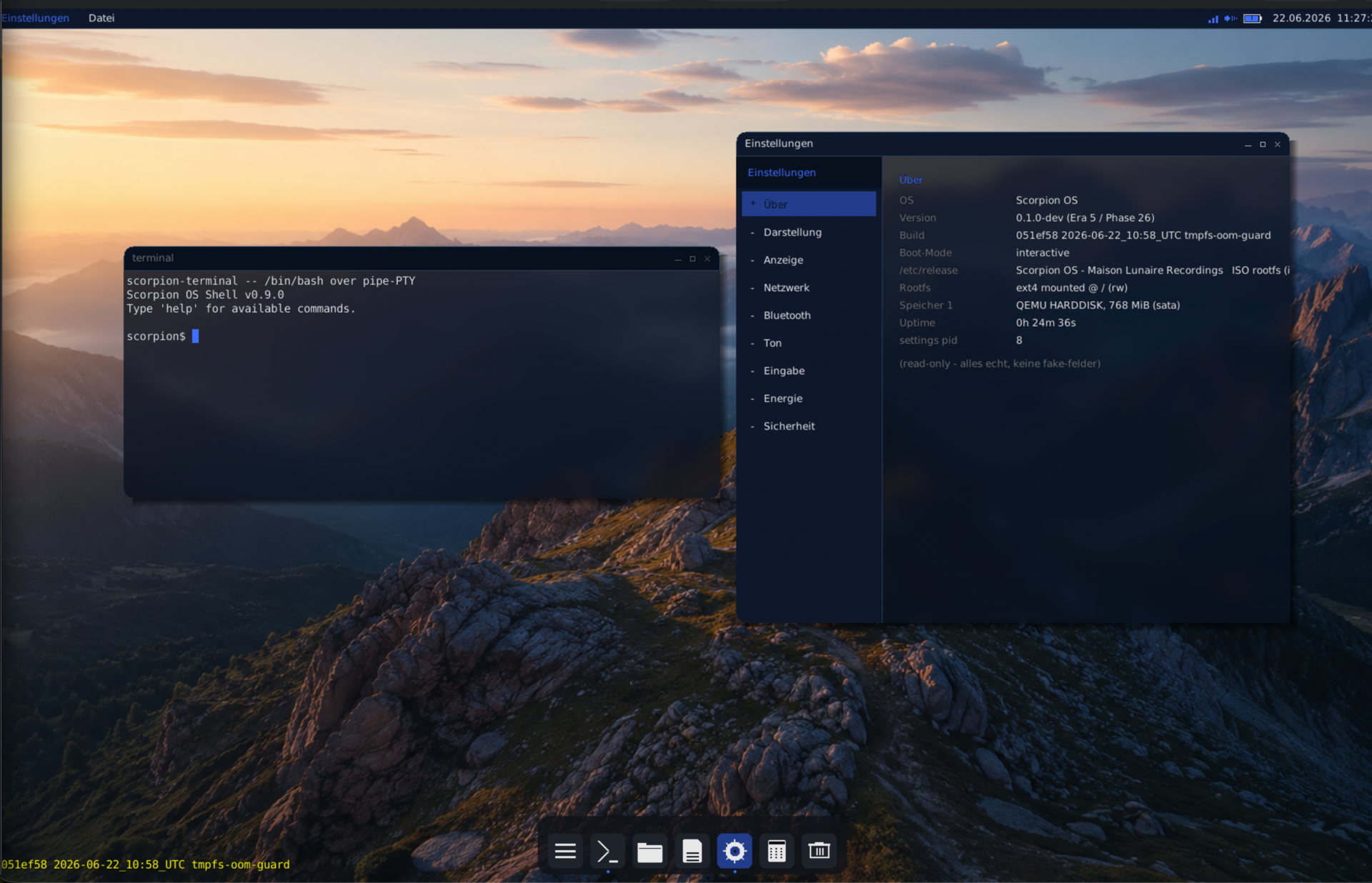
Task: Select the version value 0.1.0-dev
Action: coord(1085,218)
